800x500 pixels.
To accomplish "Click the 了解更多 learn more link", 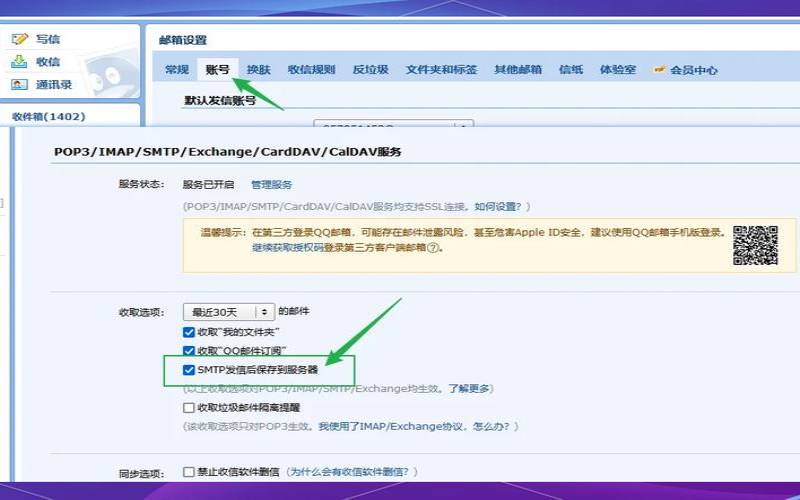I will 469,389.
